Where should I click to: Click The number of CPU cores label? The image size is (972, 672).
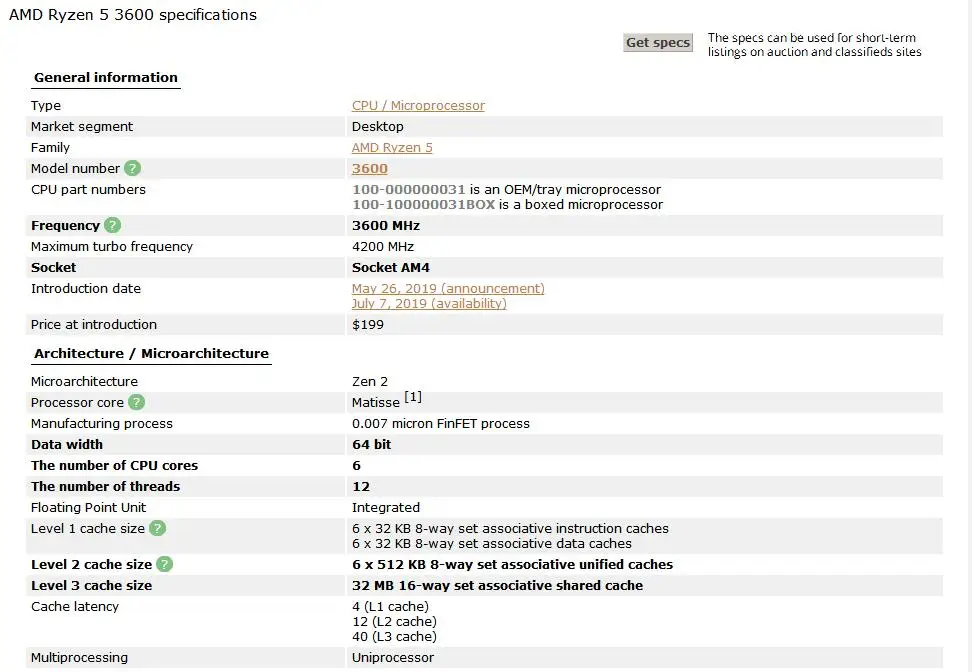[114, 466]
